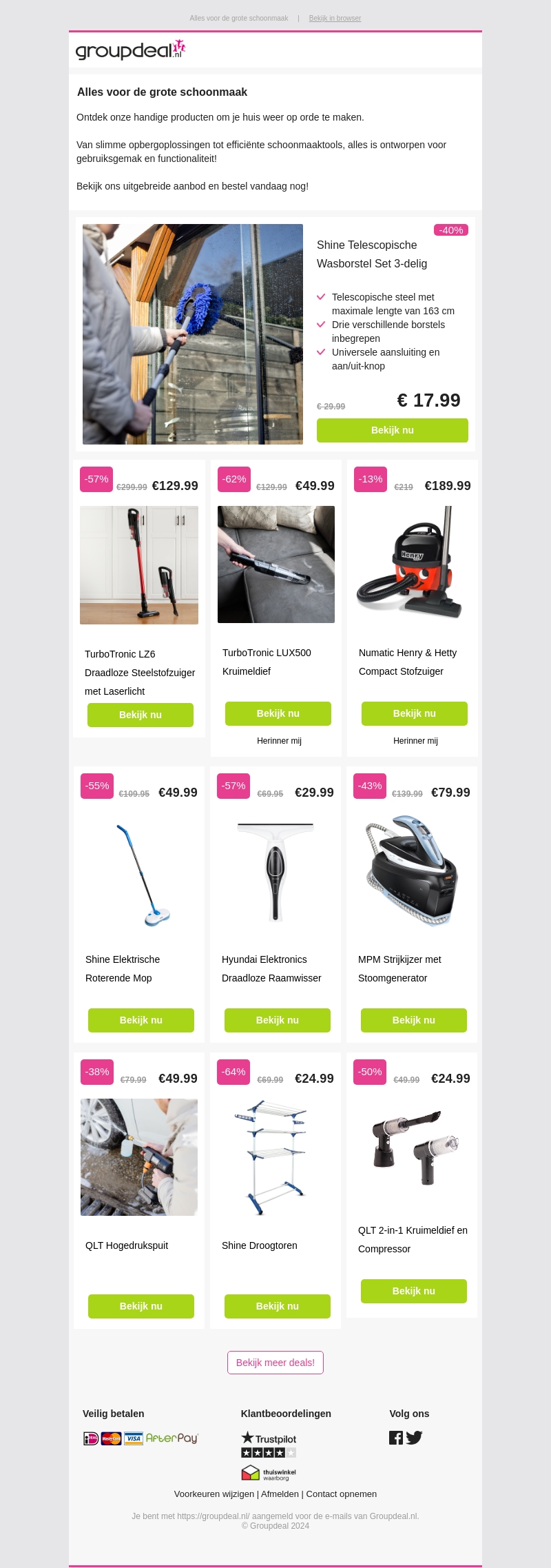Click the Thuiswinkel Waarborg badge
This screenshot has height=1568, width=551.
[269, 1474]
